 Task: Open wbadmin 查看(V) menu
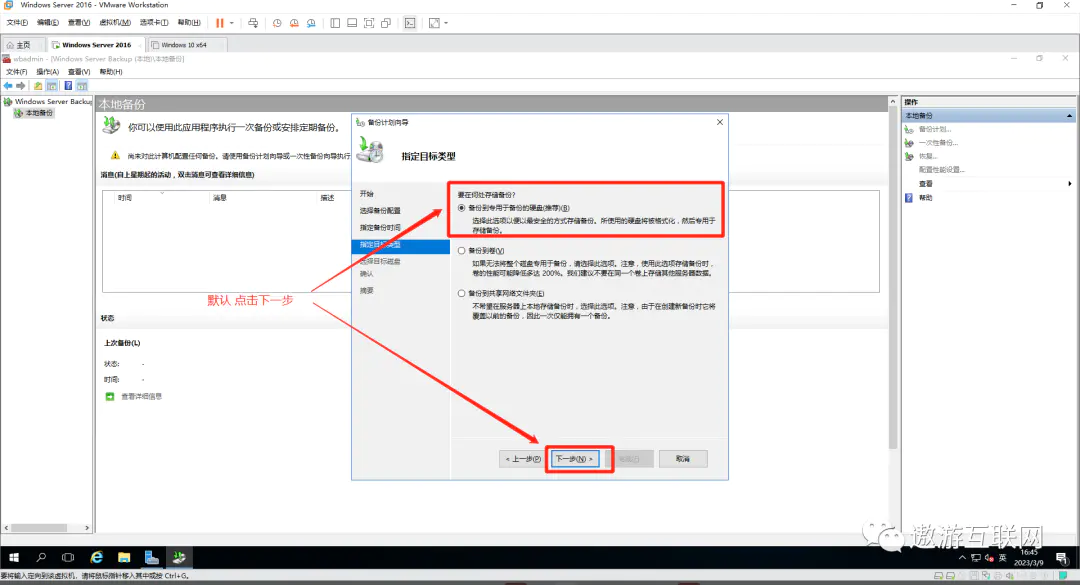click(x=79, y=72)
